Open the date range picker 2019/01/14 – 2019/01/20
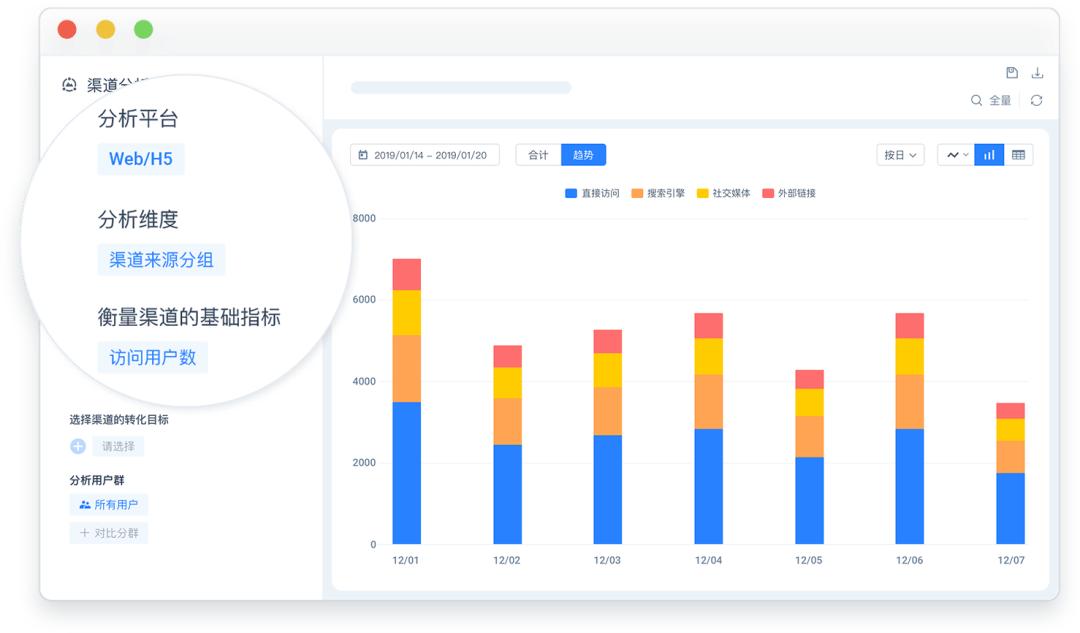 tap(424, 155)
